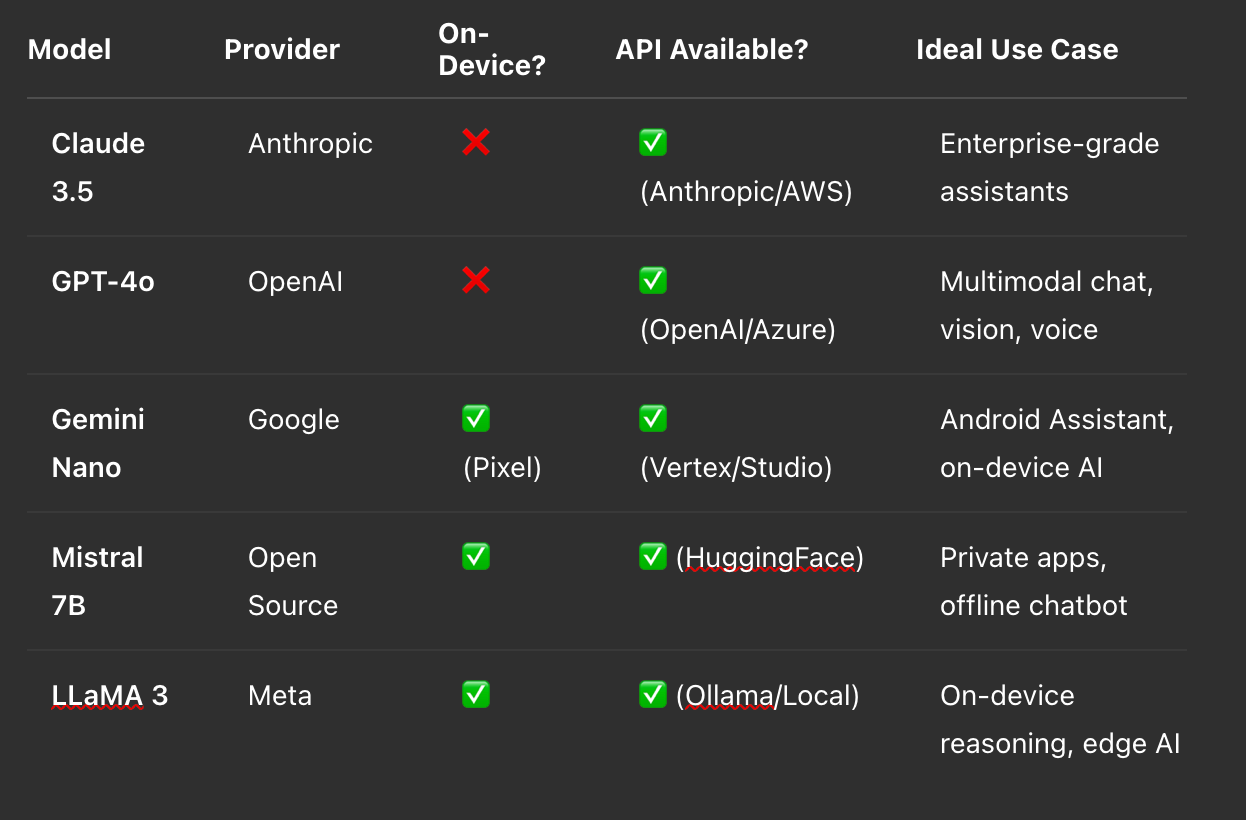Click the On-Device? column header
The width and height of the screenshot is (1246, 820).
[x=491, y=50]
